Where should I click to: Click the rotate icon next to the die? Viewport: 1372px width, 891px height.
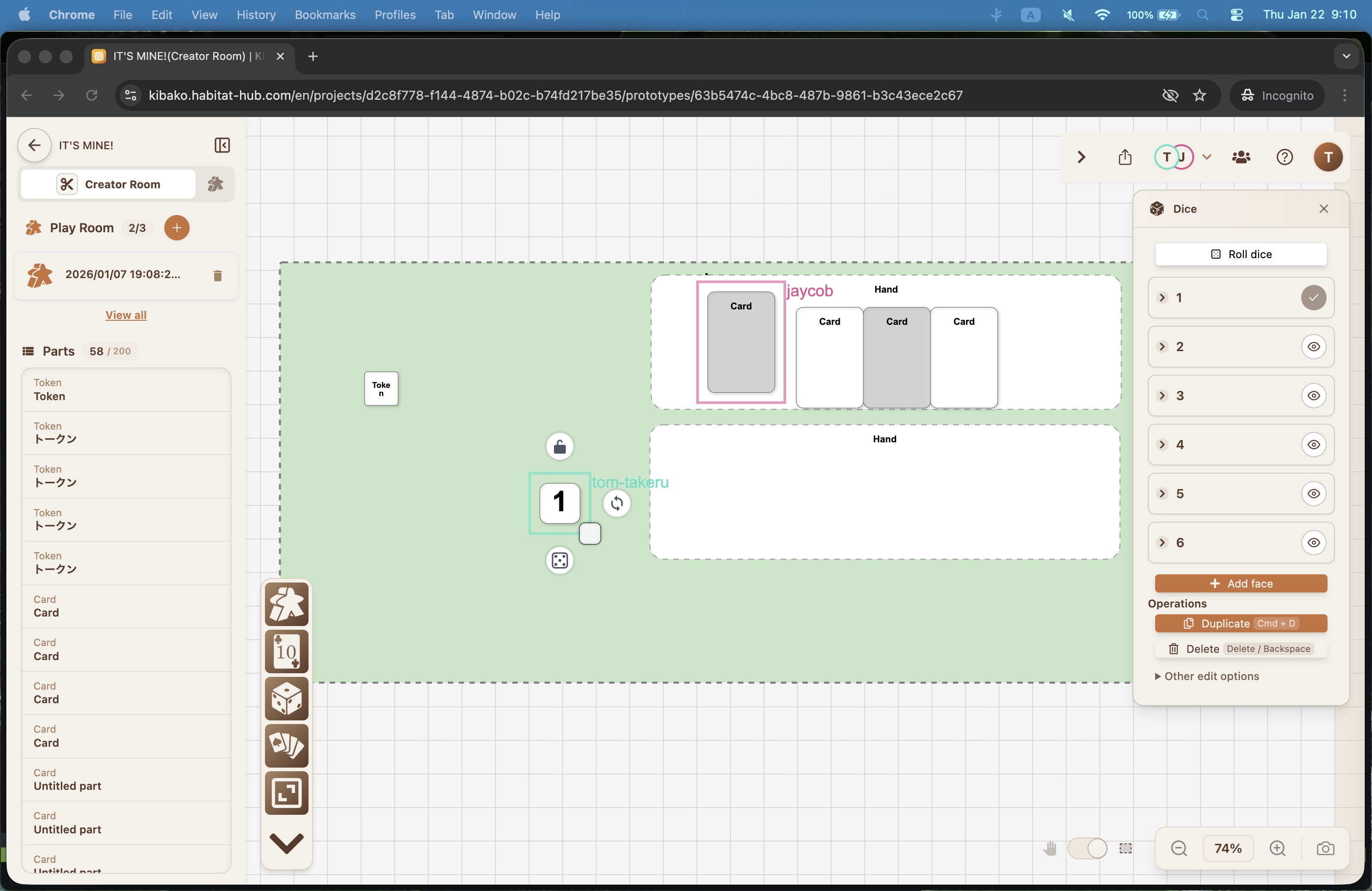(x=617, y=504)
